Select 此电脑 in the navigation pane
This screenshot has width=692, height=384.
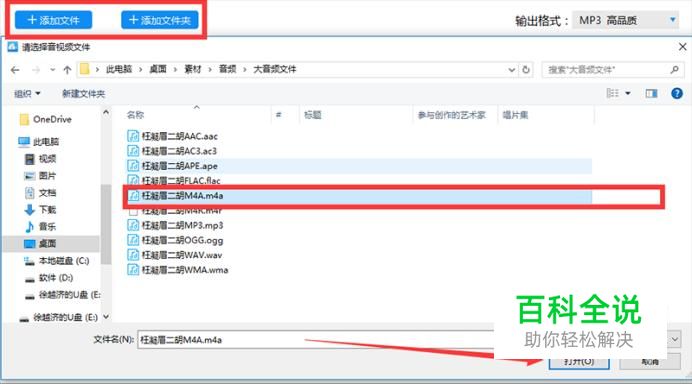click(39, 142)
